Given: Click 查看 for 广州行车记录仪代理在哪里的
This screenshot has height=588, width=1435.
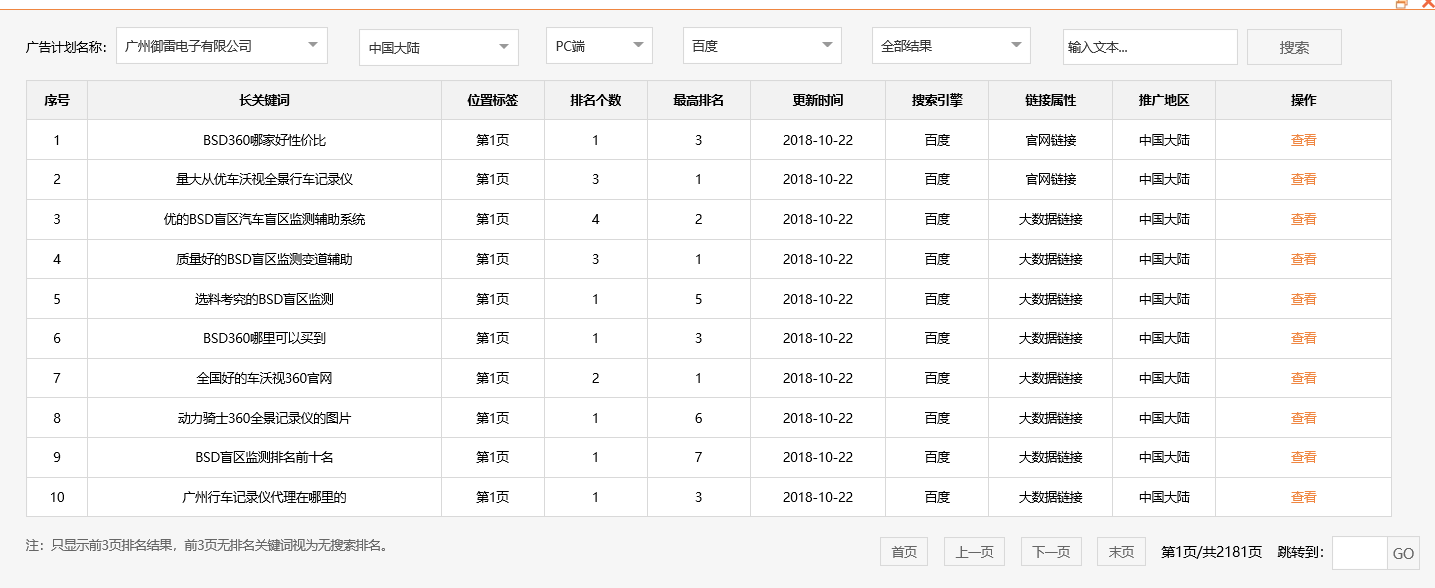Looking at the screenshot, I should coord(1304,497).
